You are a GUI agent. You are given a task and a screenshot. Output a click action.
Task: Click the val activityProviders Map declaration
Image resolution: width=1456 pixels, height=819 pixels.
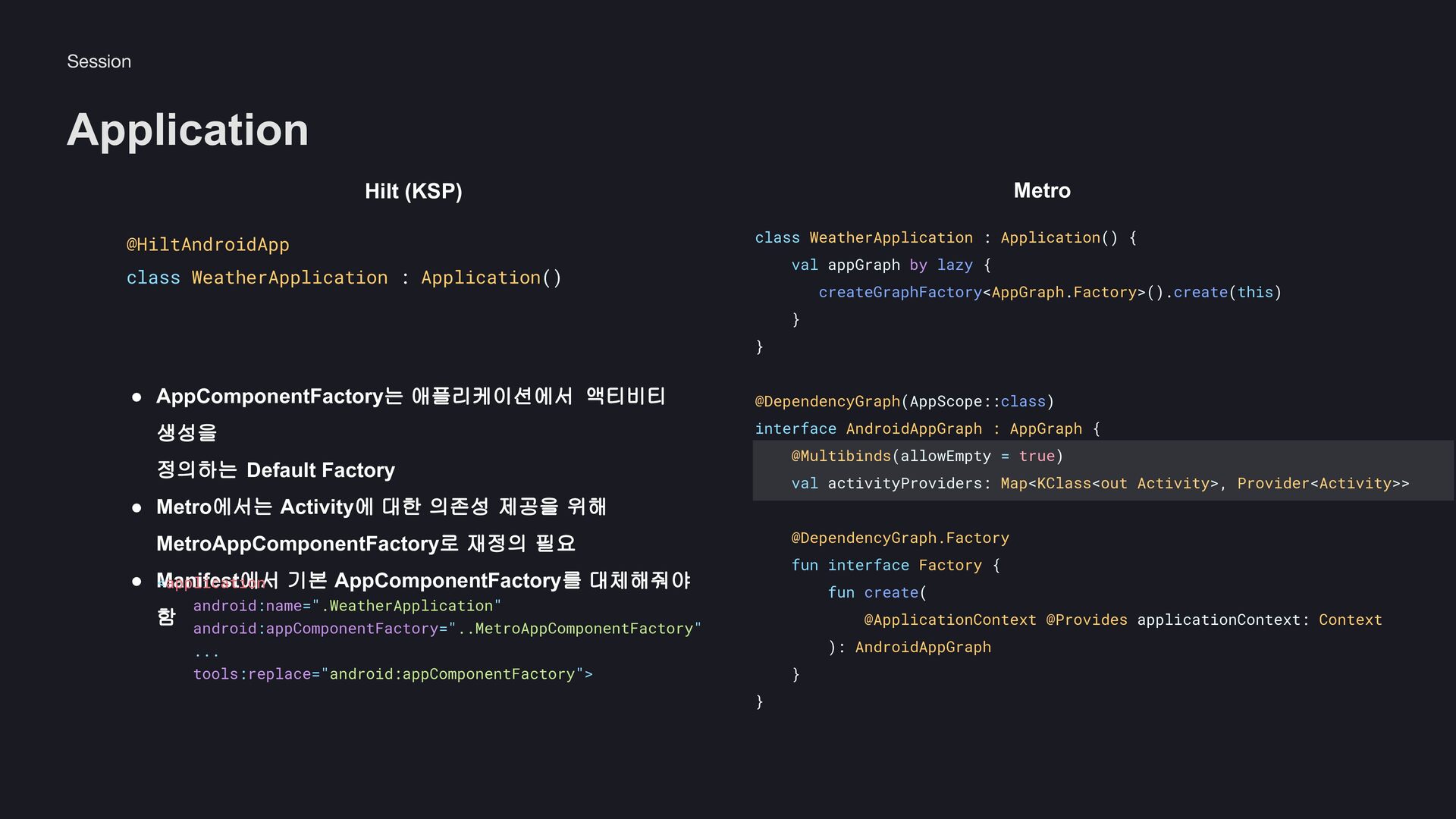(x=1100, y=484)
